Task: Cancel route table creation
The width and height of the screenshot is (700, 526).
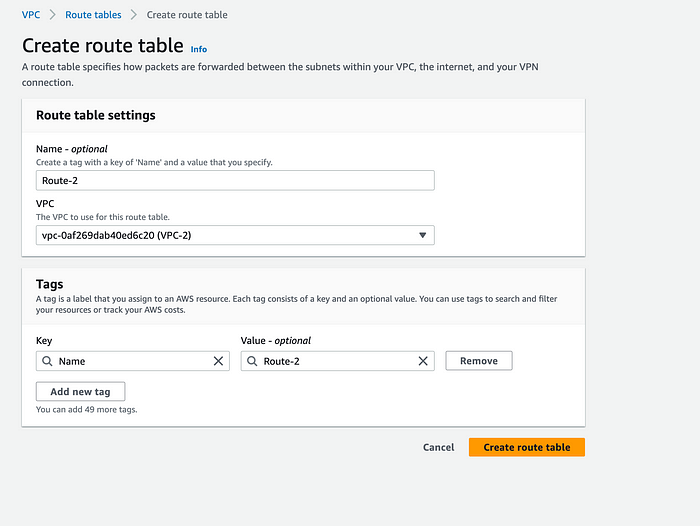Action: pos(438,447)
